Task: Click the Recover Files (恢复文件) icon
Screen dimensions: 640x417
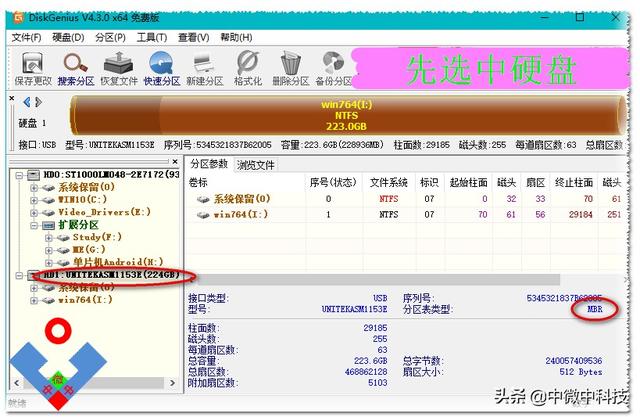Action: [x=119, y=69]
